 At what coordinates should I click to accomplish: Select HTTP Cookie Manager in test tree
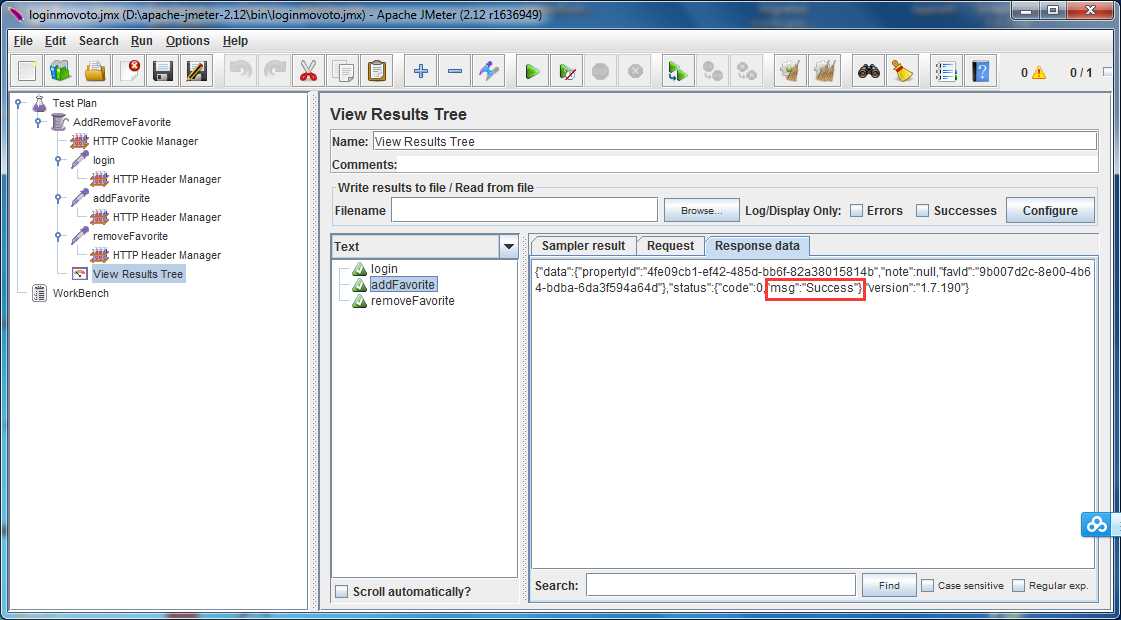tap(145, 142)
